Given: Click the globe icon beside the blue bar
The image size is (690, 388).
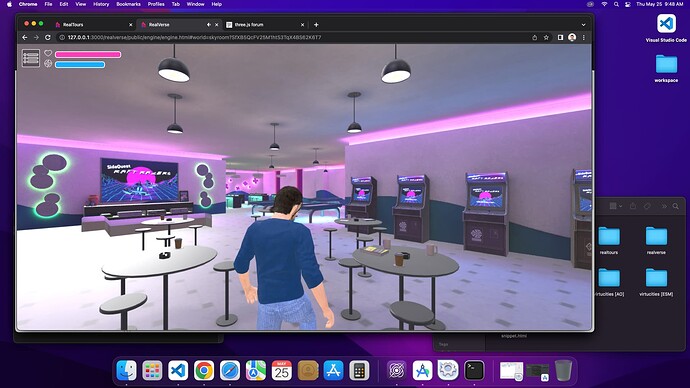Looking at the screenshot, I should [x=48, y=64].
